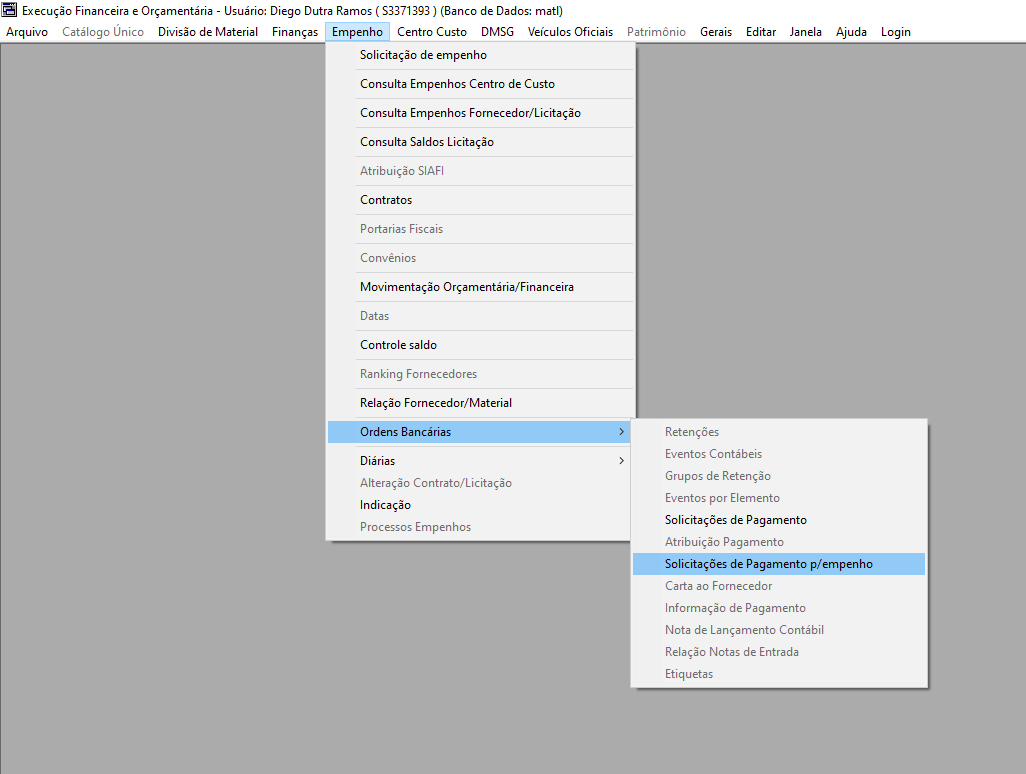Select Consulta Saldos Licitação entry
1026x774 pixels.
(x=427, y=142)
